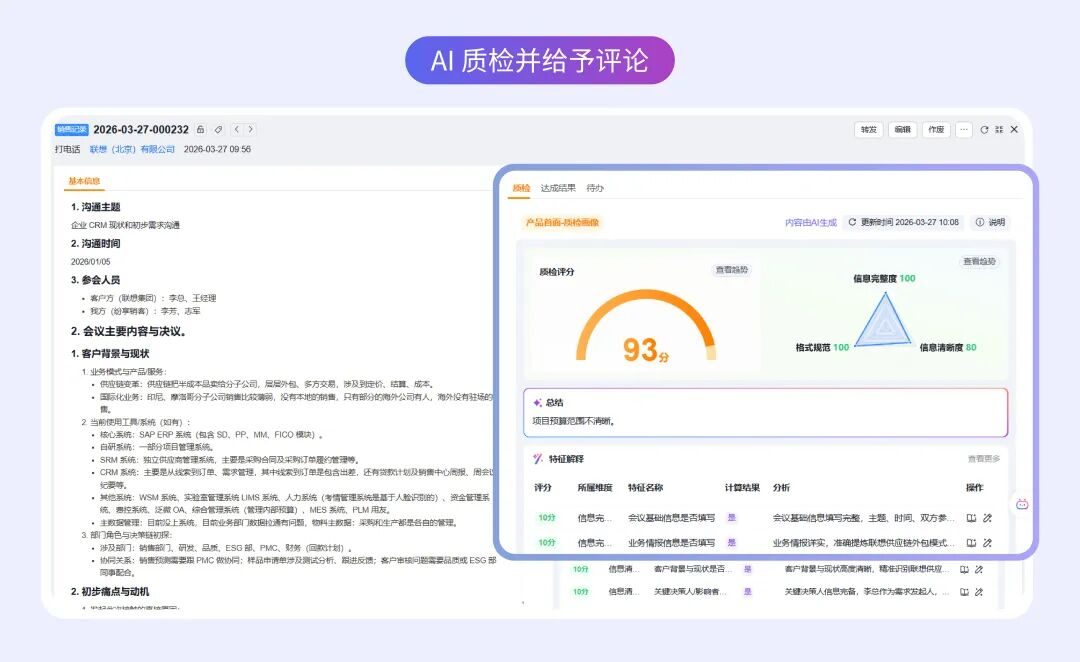Click the heading 1. 沟通主题
1080x662 pixels.
(x=96, y=207)
